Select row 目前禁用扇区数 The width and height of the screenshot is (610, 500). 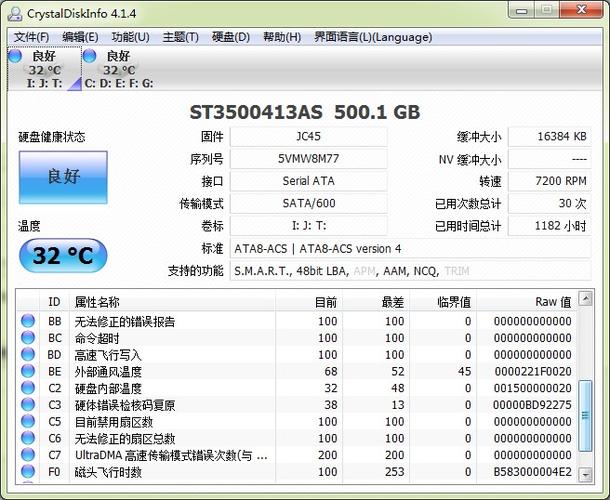click(x=297, y=421)
